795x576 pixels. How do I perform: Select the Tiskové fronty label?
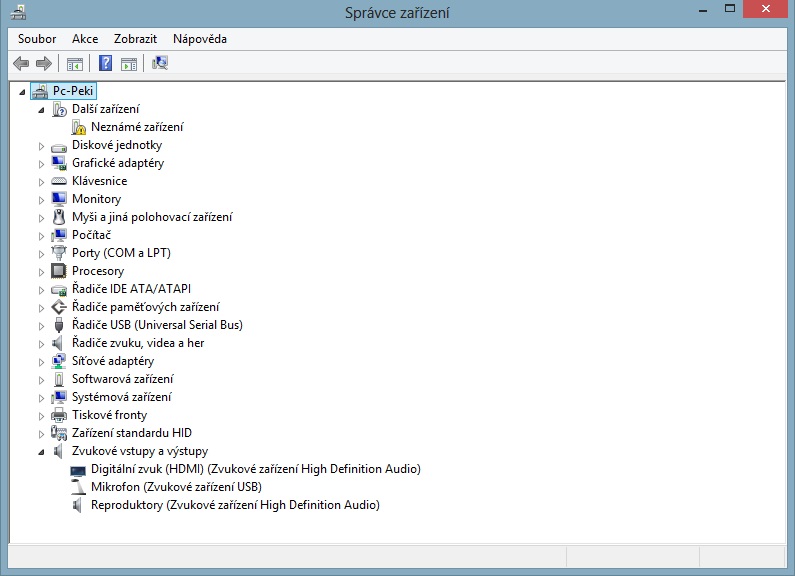coord(110,415)
